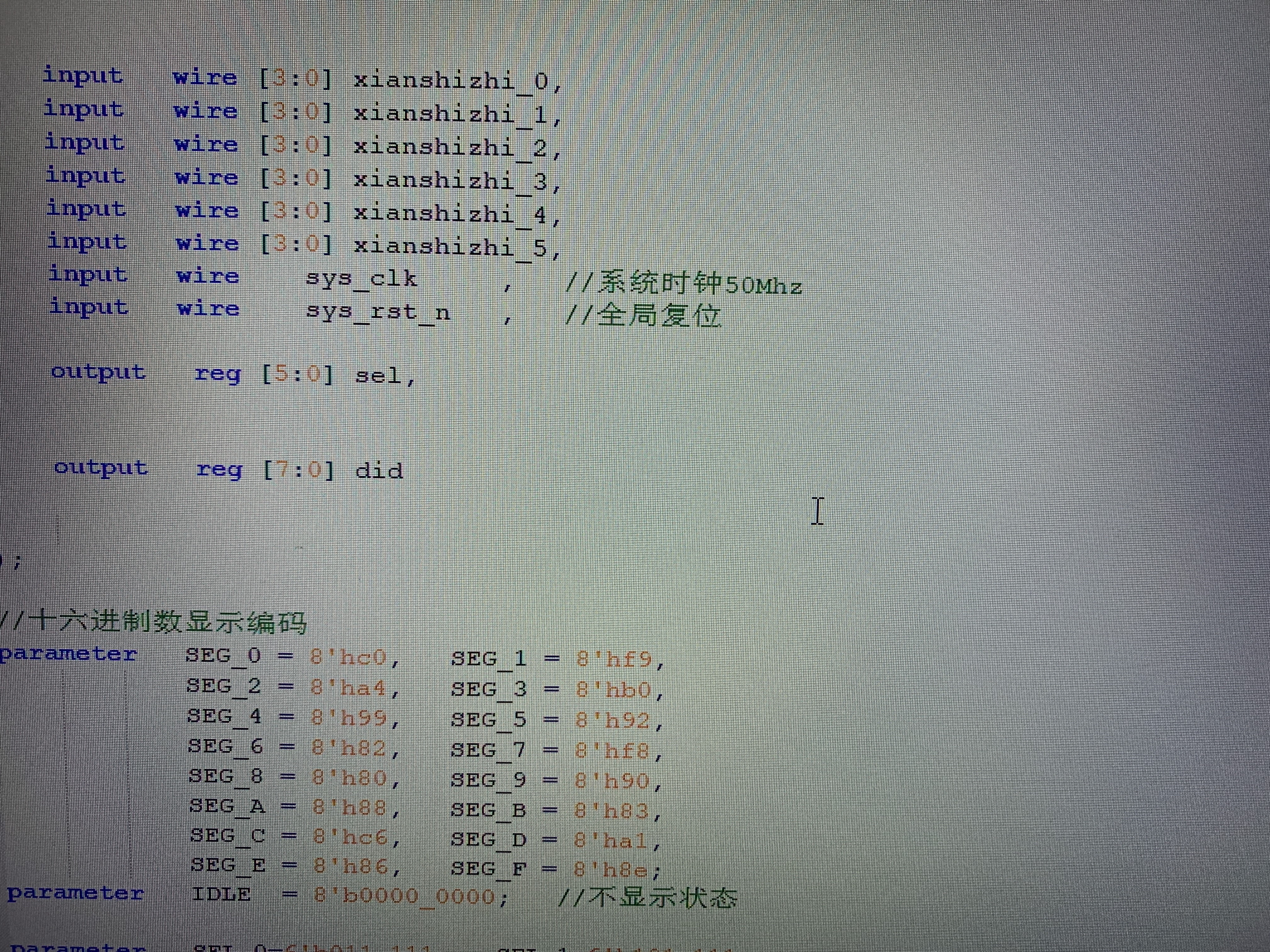Click the global reset Chinese comment
Screen dimensions: 1270x952
tap(643, 315)
